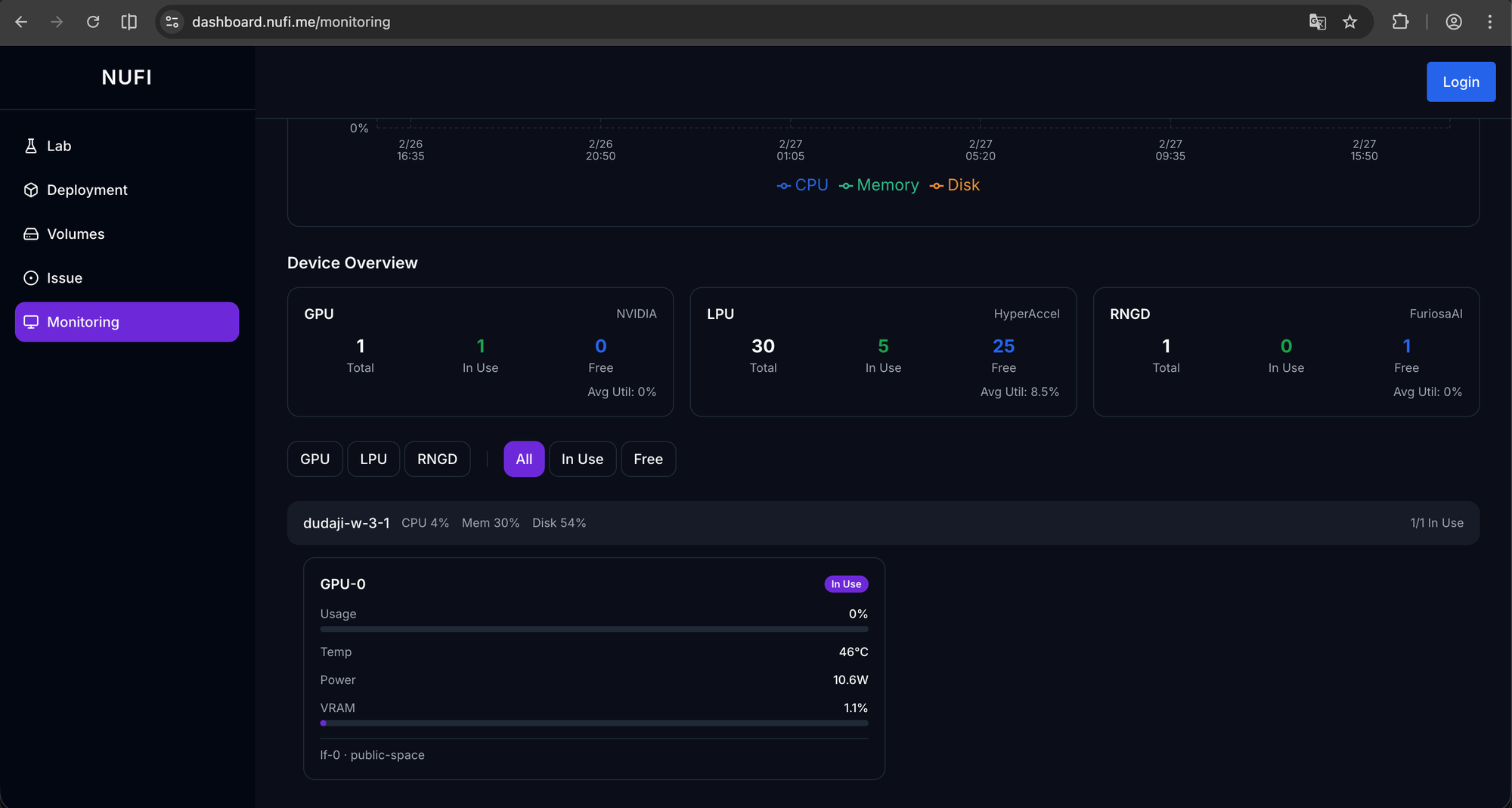Toggle the Disk series in chart legend
This screenshot has width=1512, height=808.
pyautogui.click(x=955, y=185)
